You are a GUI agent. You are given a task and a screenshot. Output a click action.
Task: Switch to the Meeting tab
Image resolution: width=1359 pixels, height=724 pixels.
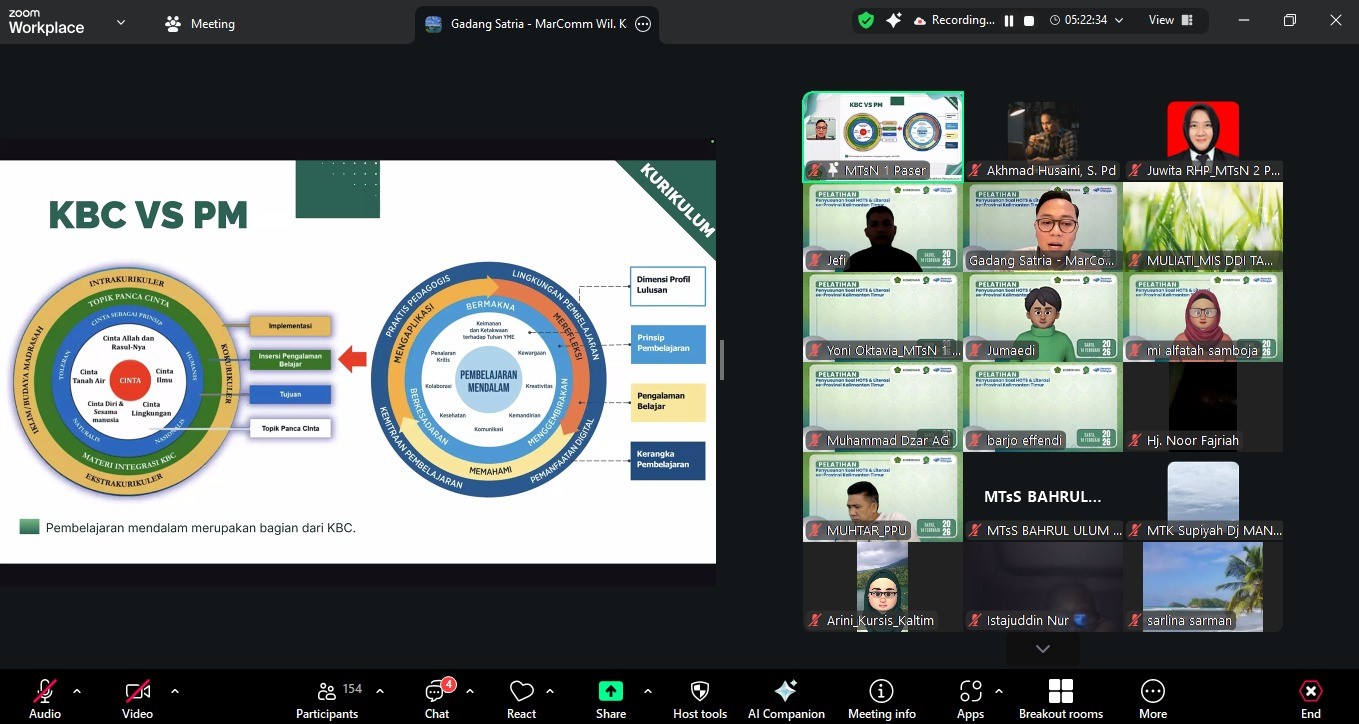pos(200,24)
